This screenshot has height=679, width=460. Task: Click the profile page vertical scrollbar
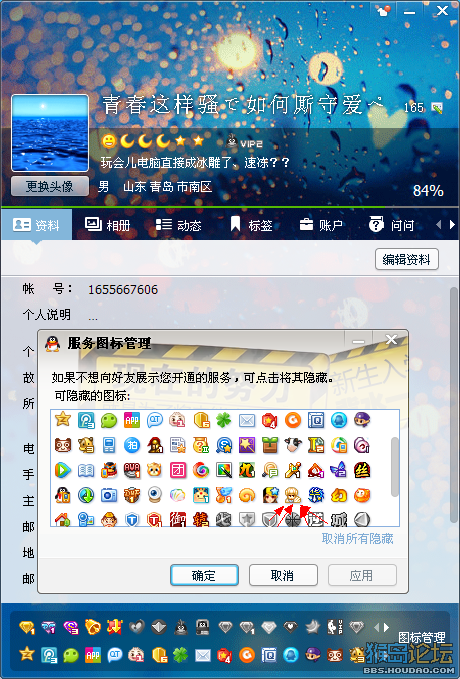[454, 407]
